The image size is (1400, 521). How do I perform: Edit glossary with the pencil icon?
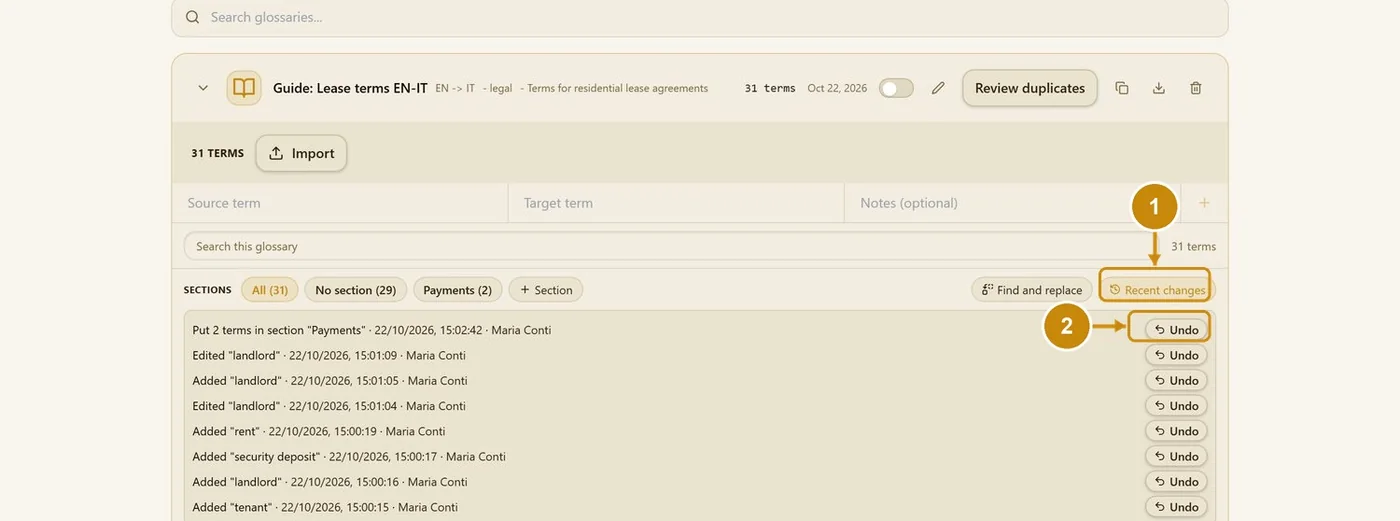[x=938, y=88]
